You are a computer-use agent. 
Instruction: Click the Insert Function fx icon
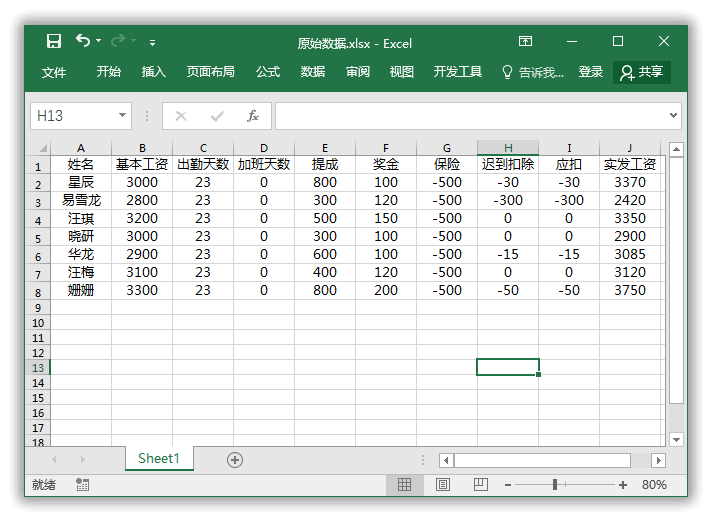(253, 116)
